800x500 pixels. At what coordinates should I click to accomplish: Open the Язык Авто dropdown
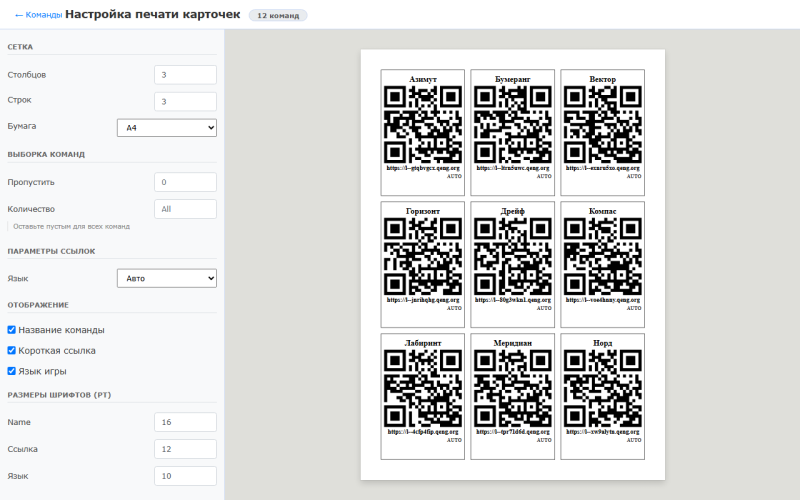pos(167,278)
